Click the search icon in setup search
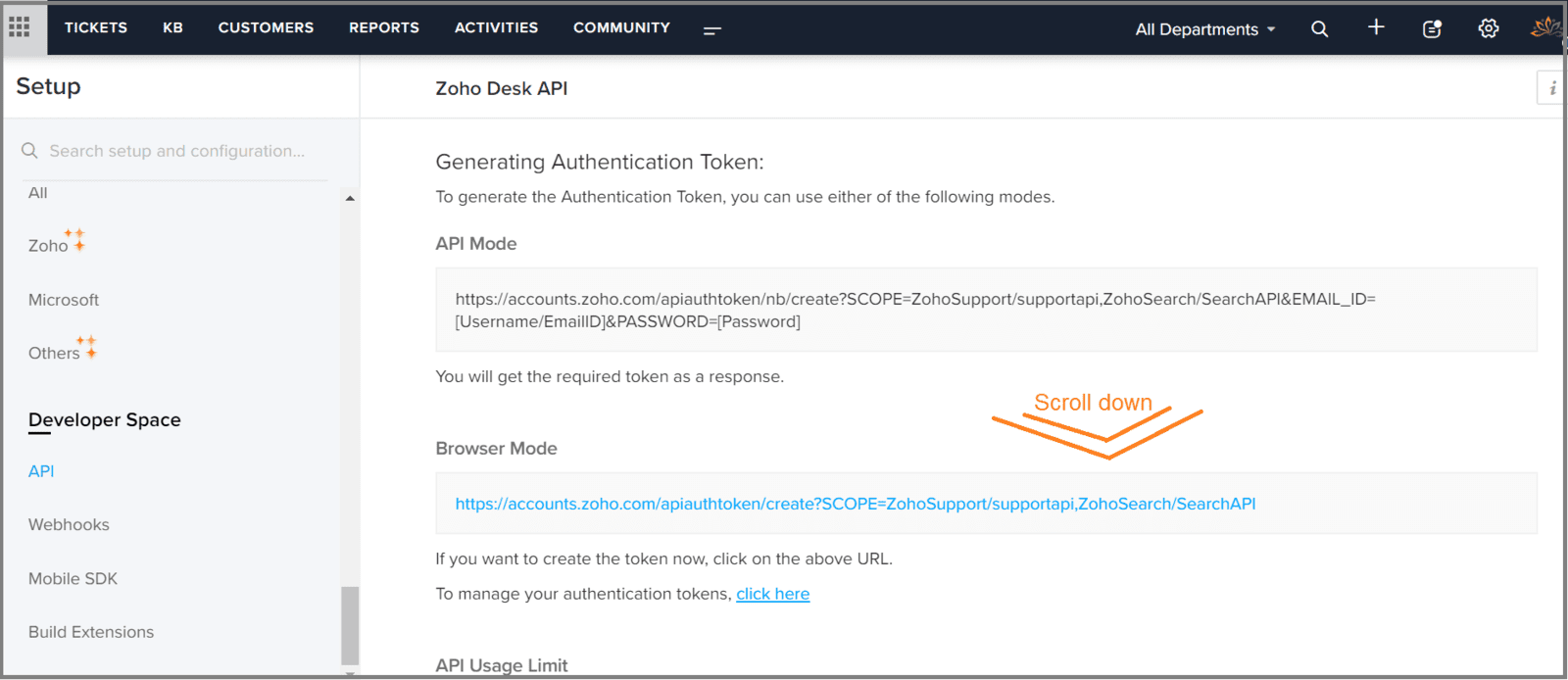The image size is (1568, 680). point(29,150)
